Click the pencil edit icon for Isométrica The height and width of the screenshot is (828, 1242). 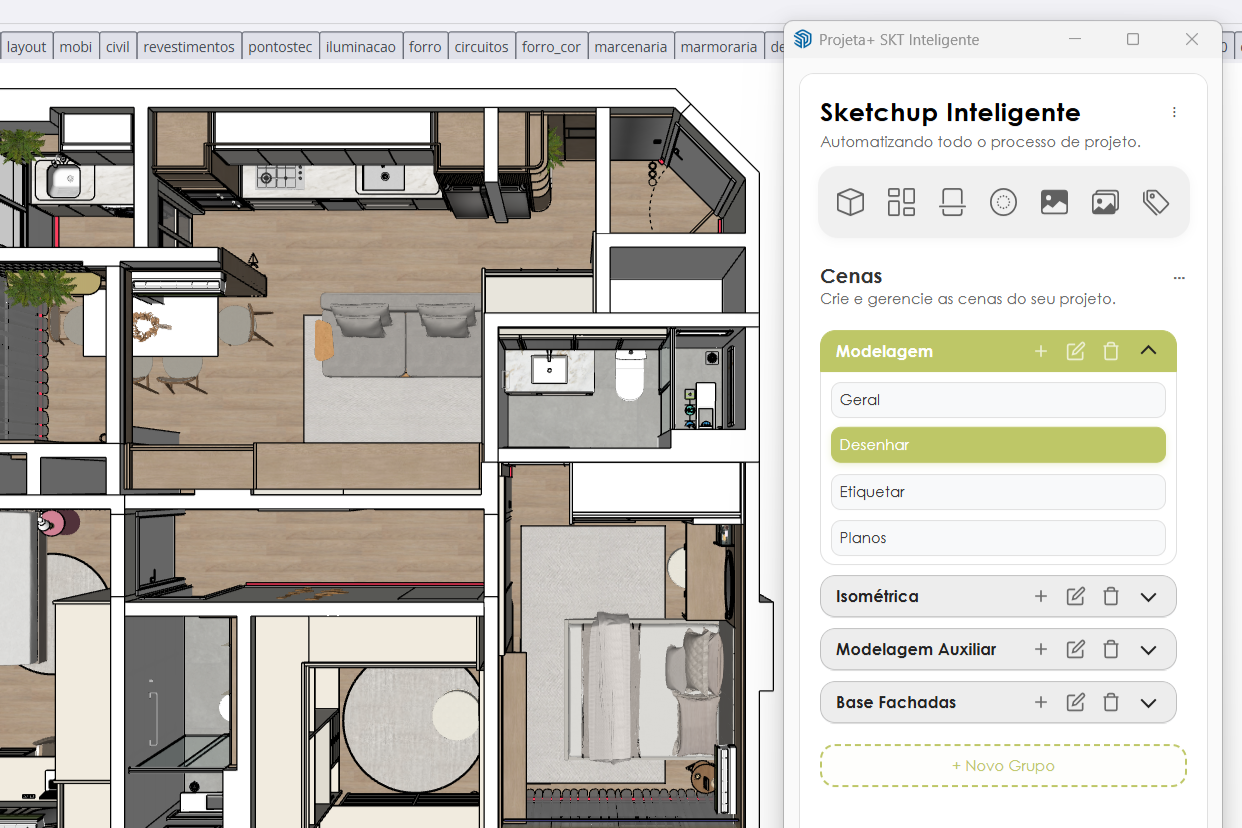(x=1075, y=596)
